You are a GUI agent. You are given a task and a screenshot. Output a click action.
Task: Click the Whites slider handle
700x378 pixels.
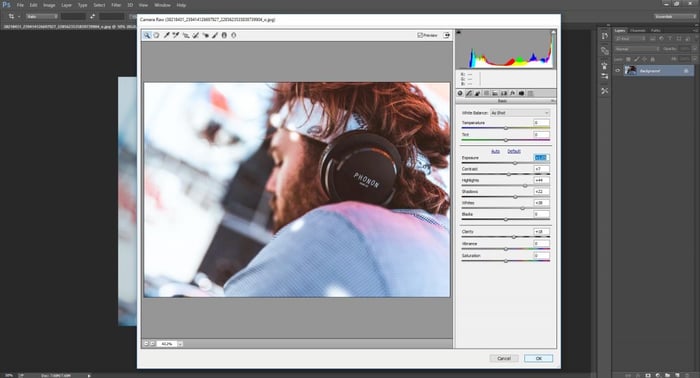[x=522, y=208]
